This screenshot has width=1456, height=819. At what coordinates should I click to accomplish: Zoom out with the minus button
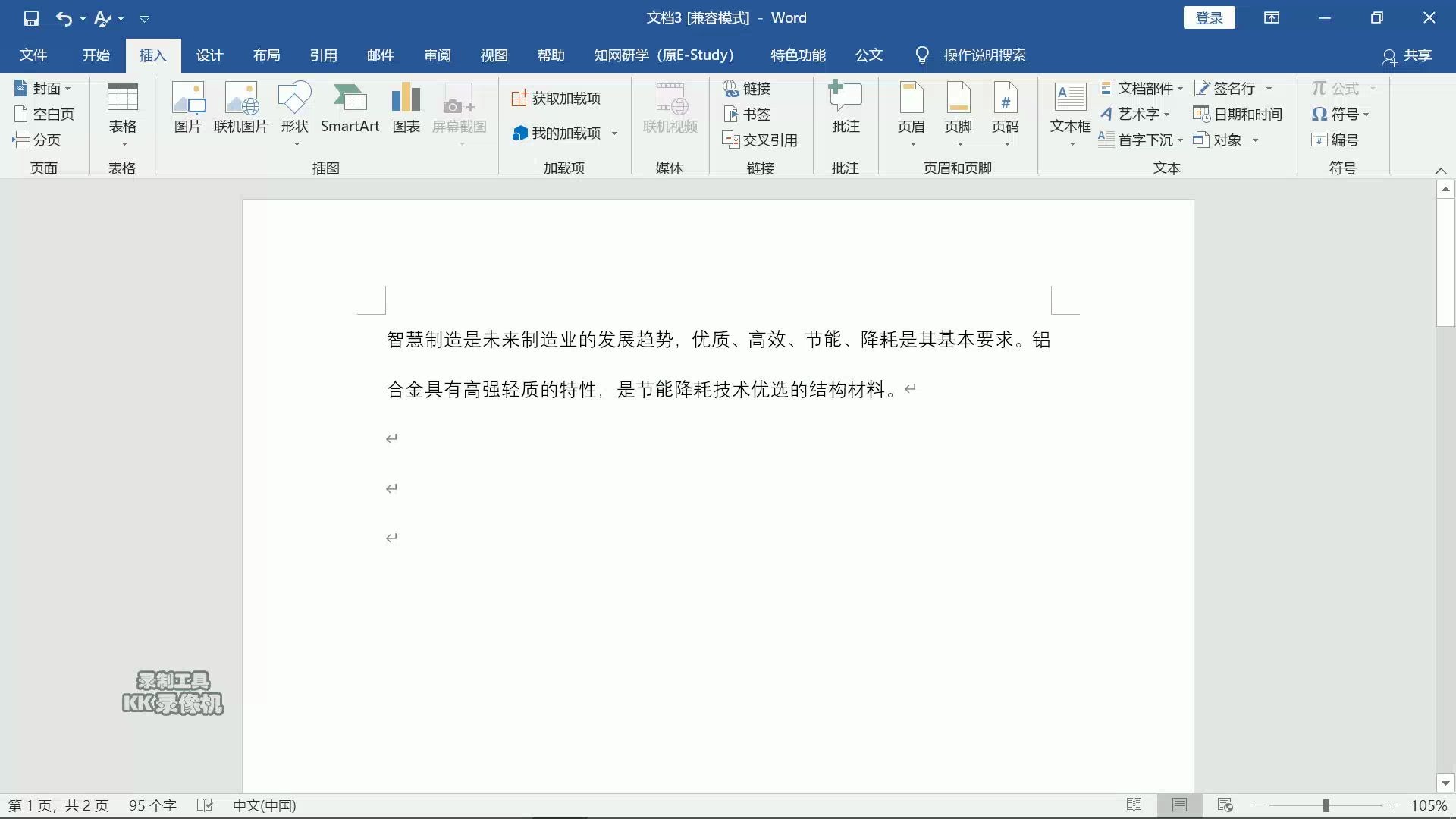pyautogui.click(x=1259, y=805)
